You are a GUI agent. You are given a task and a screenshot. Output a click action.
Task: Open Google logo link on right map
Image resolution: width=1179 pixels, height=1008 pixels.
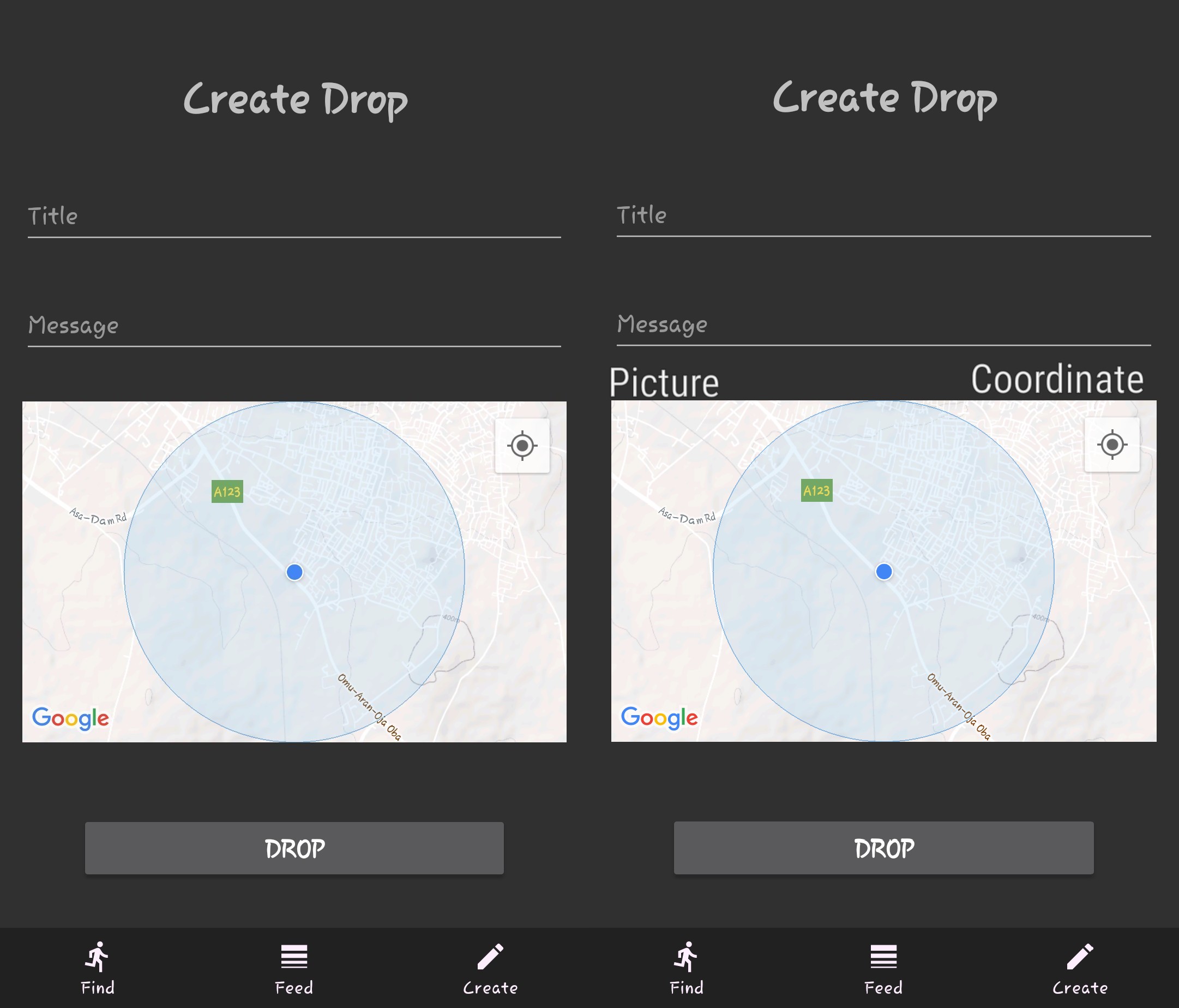[x=659, y=718]
